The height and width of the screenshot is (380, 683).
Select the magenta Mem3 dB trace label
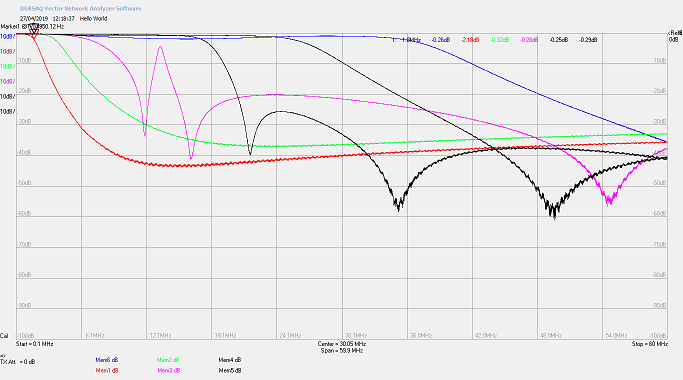pos(168,370)
